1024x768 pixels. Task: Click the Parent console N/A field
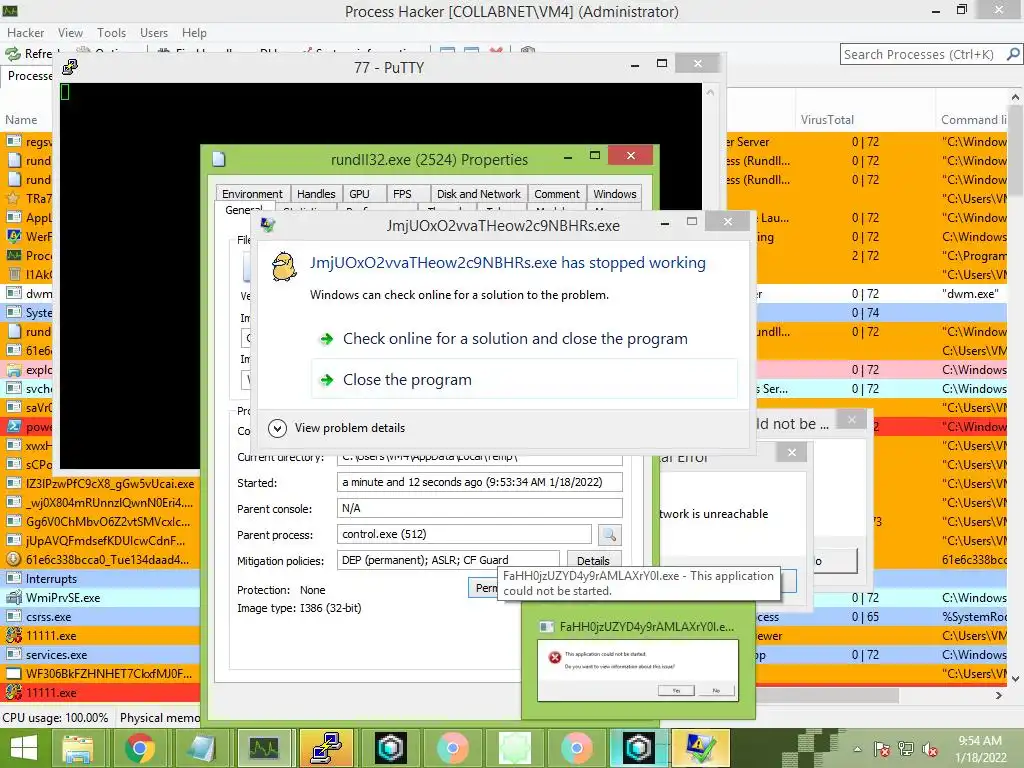(x=480, y=508)
